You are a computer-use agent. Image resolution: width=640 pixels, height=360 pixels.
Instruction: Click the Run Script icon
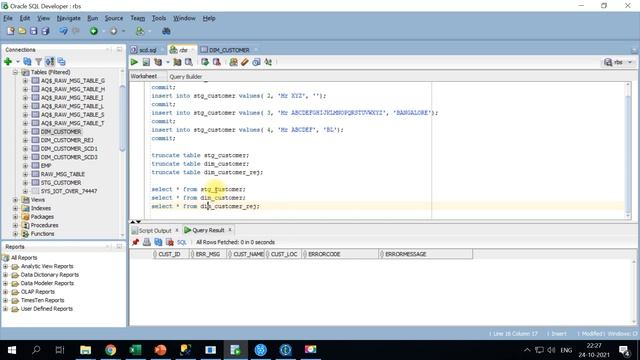(x=146, y=62)
